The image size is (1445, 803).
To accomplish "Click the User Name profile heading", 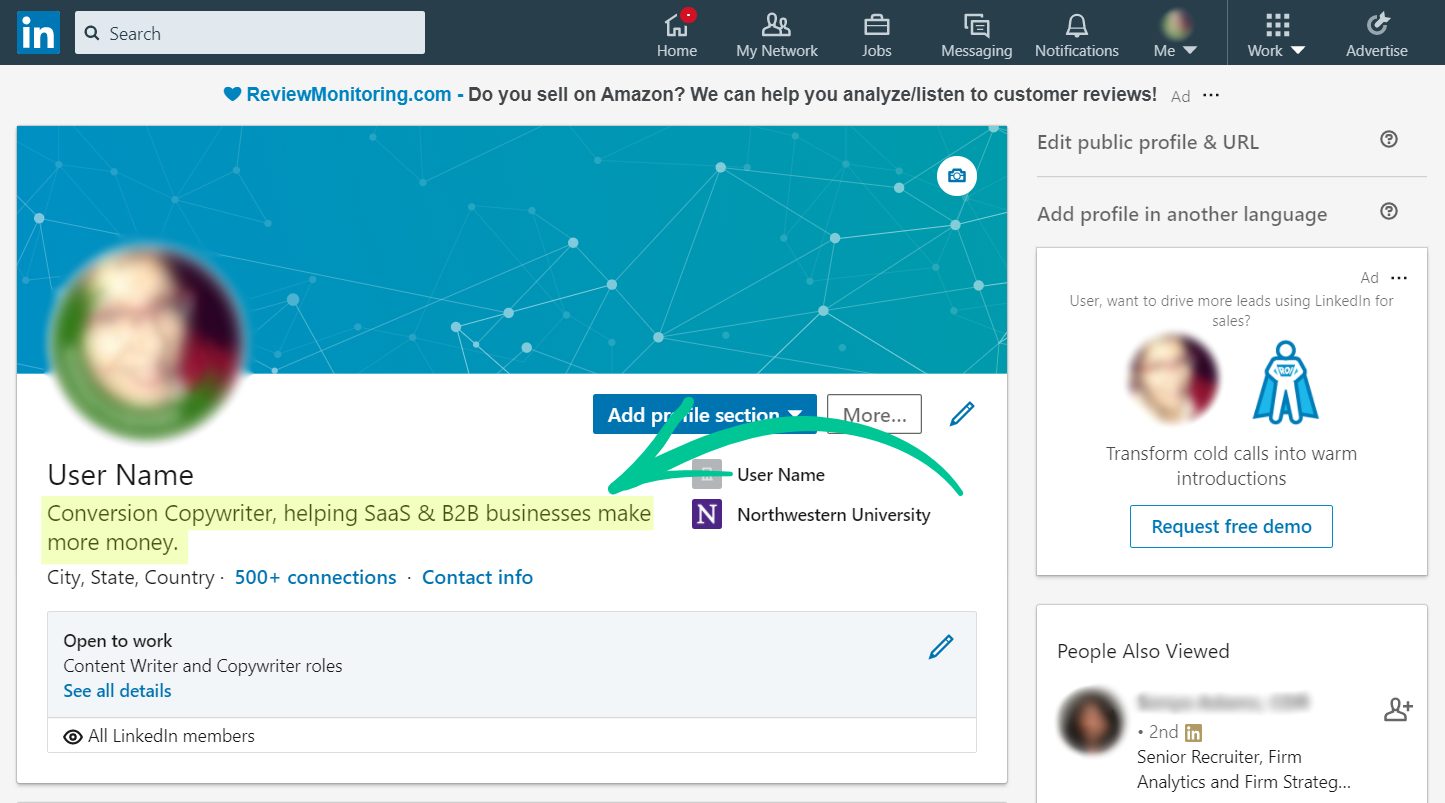I will [x=120, y=475].
